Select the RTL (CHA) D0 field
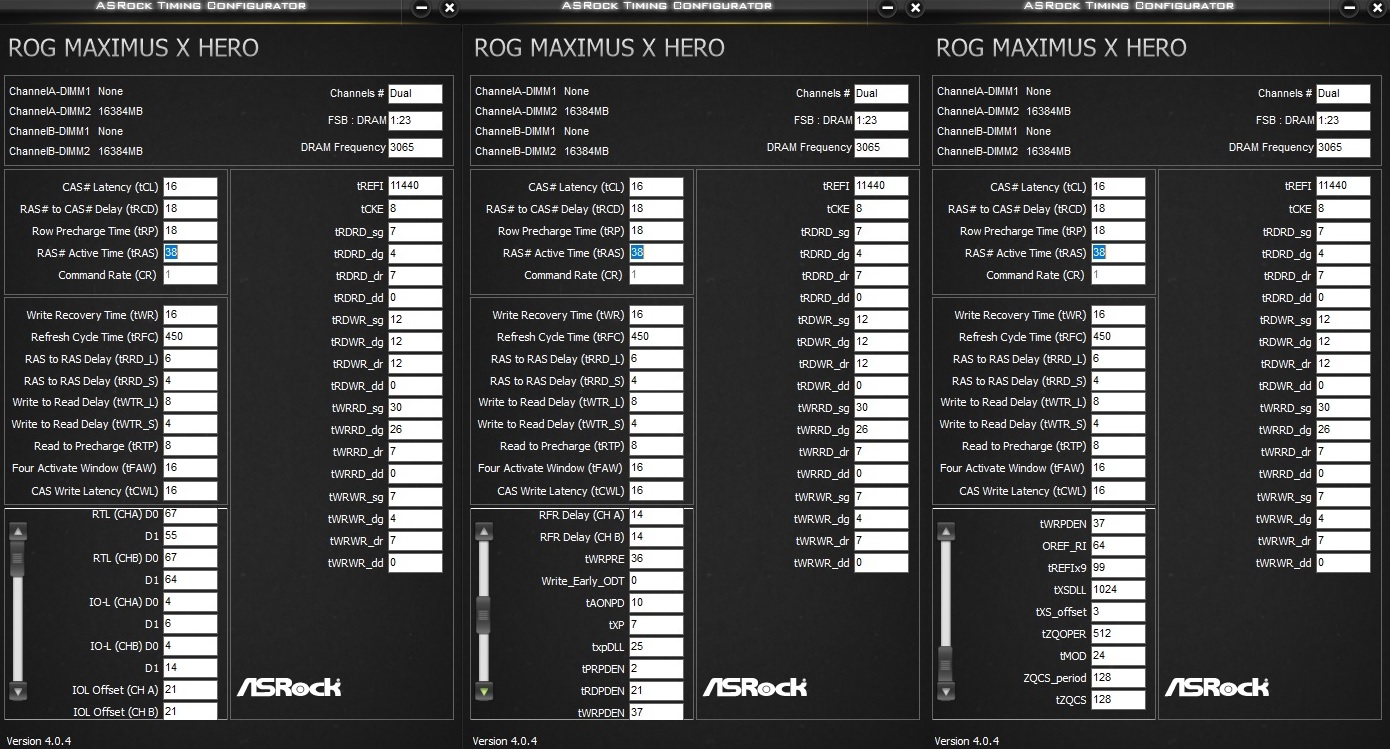 [190, 515]
